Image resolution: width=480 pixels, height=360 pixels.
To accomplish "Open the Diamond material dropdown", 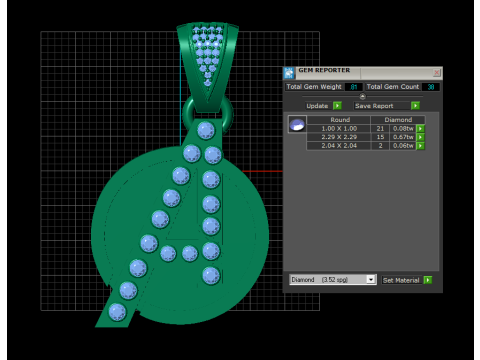I will point(371,279).
